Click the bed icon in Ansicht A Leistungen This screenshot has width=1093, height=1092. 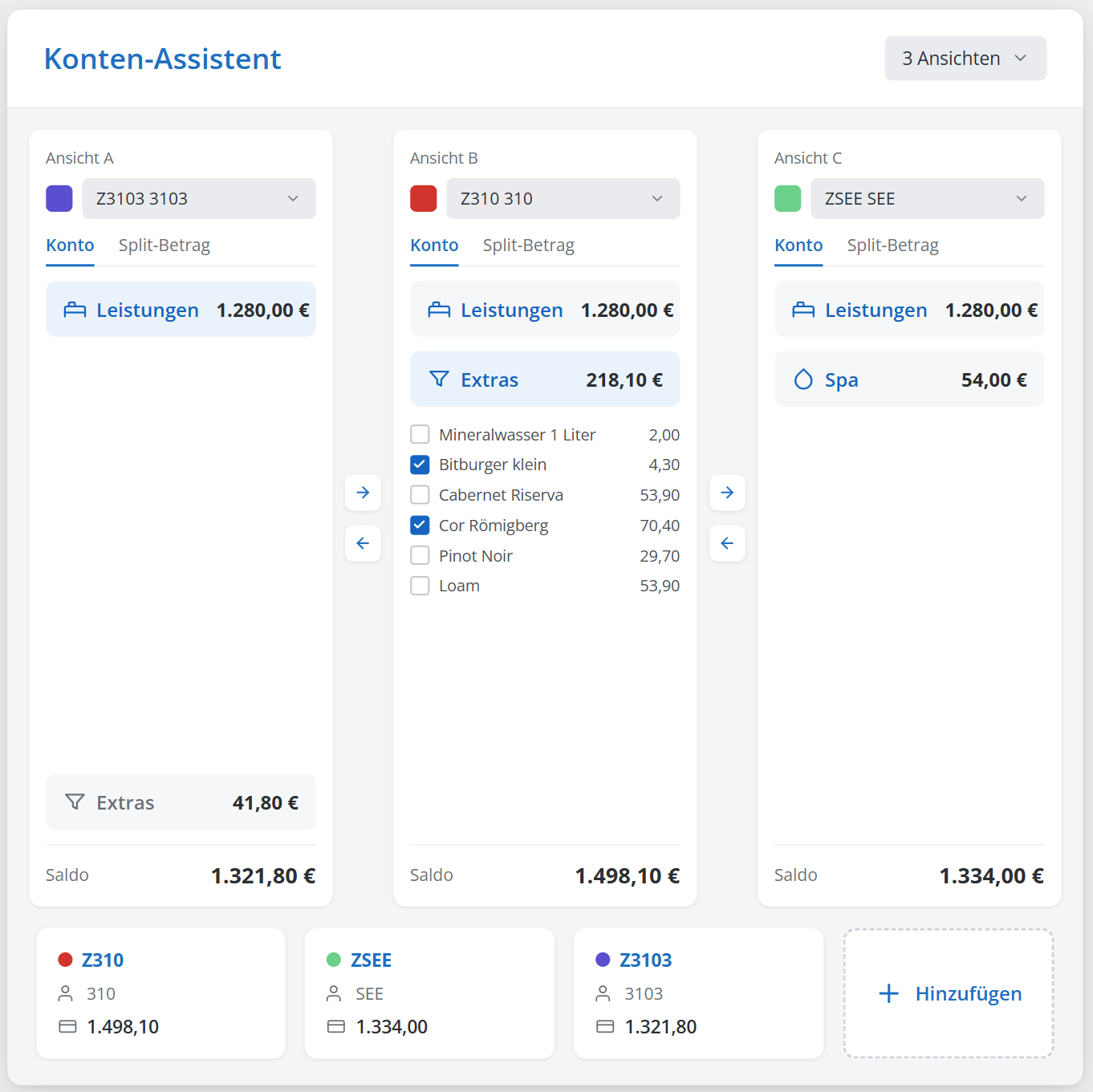click(x=75, y=310)
